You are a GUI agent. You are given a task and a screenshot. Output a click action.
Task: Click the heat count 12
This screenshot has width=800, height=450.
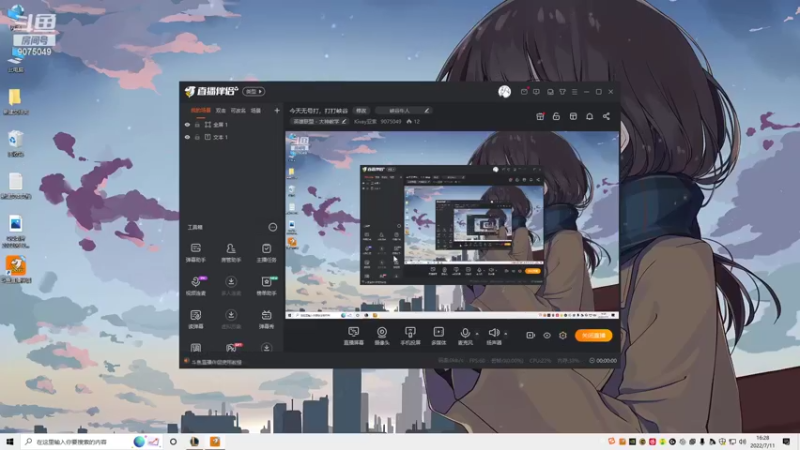413,122
